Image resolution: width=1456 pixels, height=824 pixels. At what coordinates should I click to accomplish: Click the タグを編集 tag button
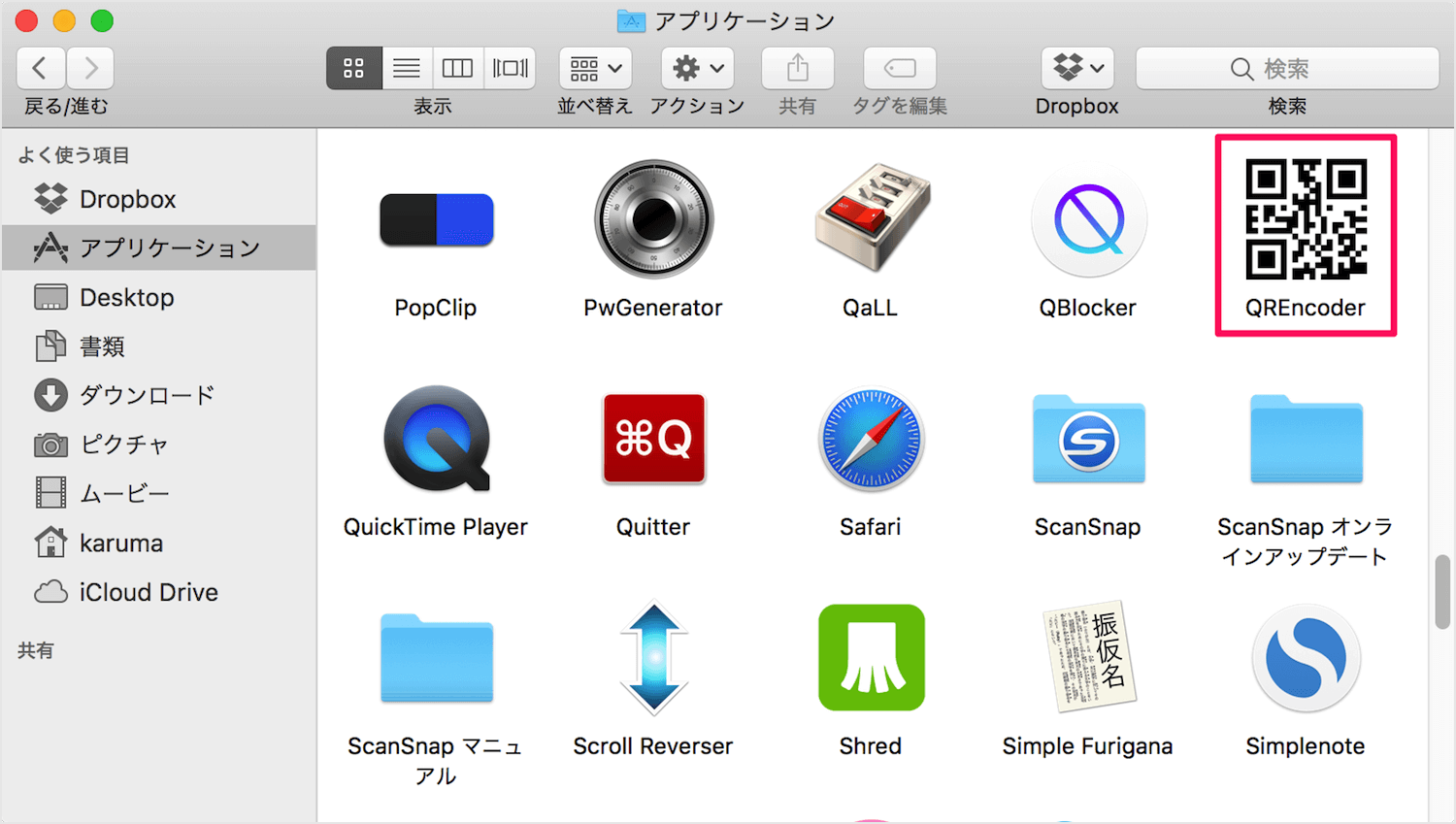click(x=900, y=68)
